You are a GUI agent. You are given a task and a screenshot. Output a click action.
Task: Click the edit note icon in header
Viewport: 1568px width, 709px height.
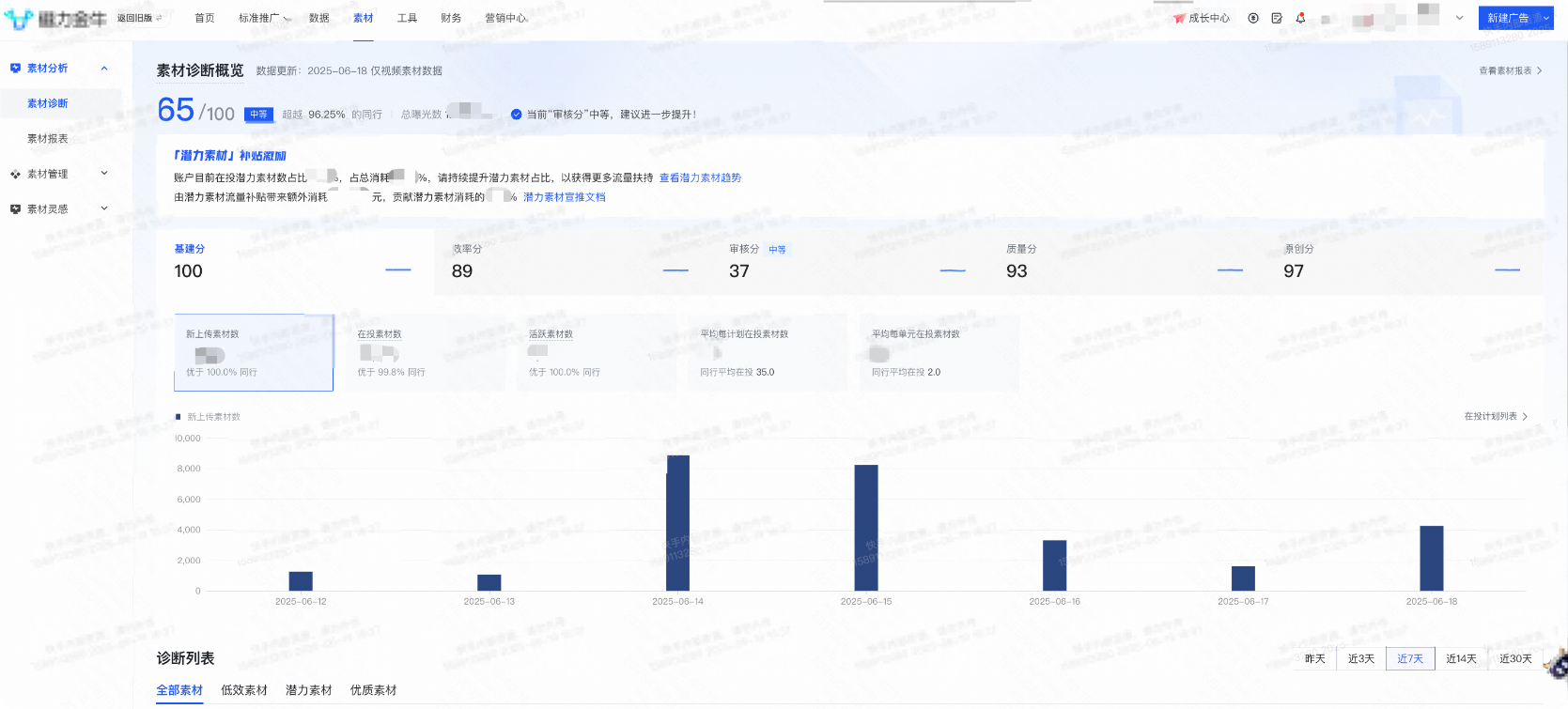click(1277, 18)
